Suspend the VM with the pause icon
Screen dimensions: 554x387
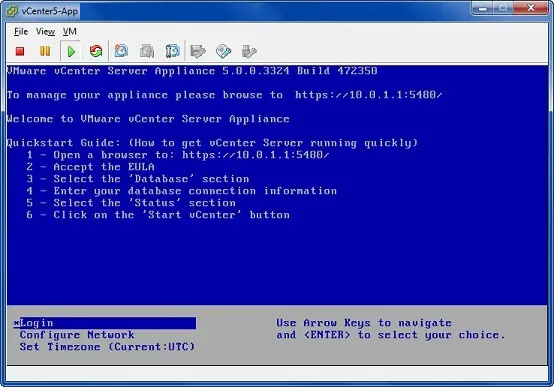tap(45, 51)
